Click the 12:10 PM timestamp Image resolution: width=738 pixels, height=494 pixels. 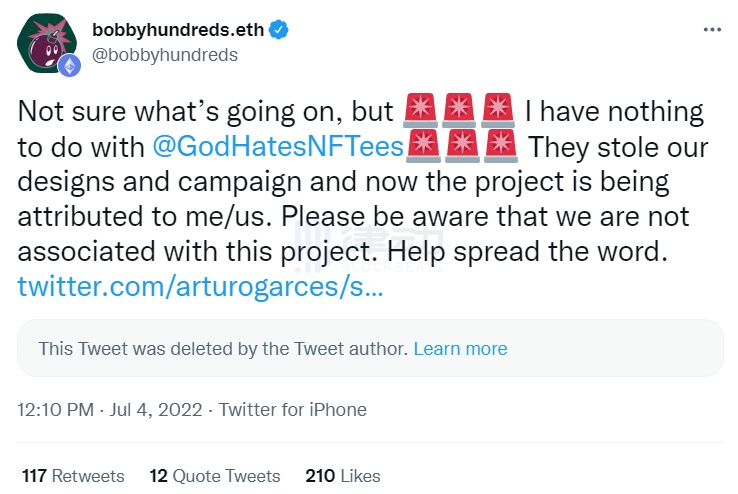[x=56, y=409]
